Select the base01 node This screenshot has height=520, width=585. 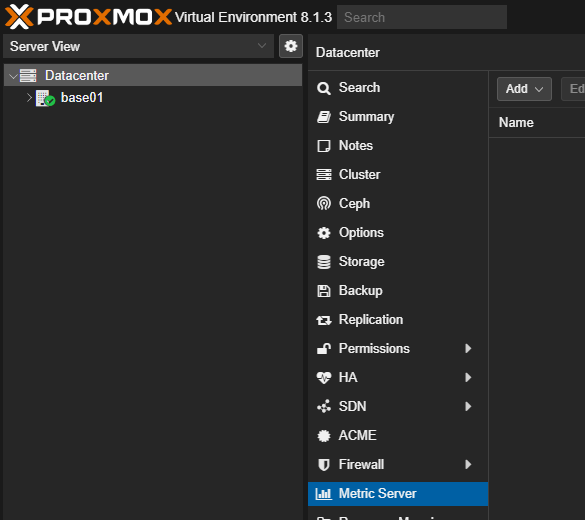pyautogui.click(x=82, y=98)
